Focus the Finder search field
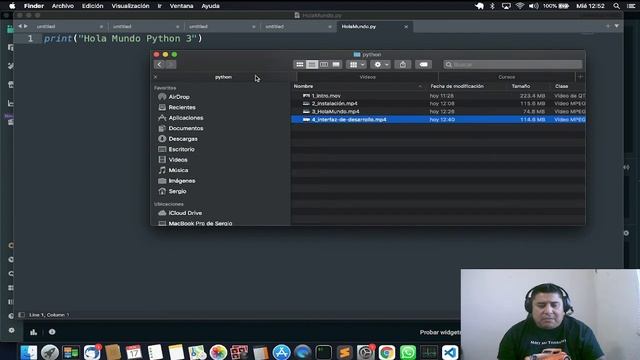640x360 pixels. coord(513,64)
